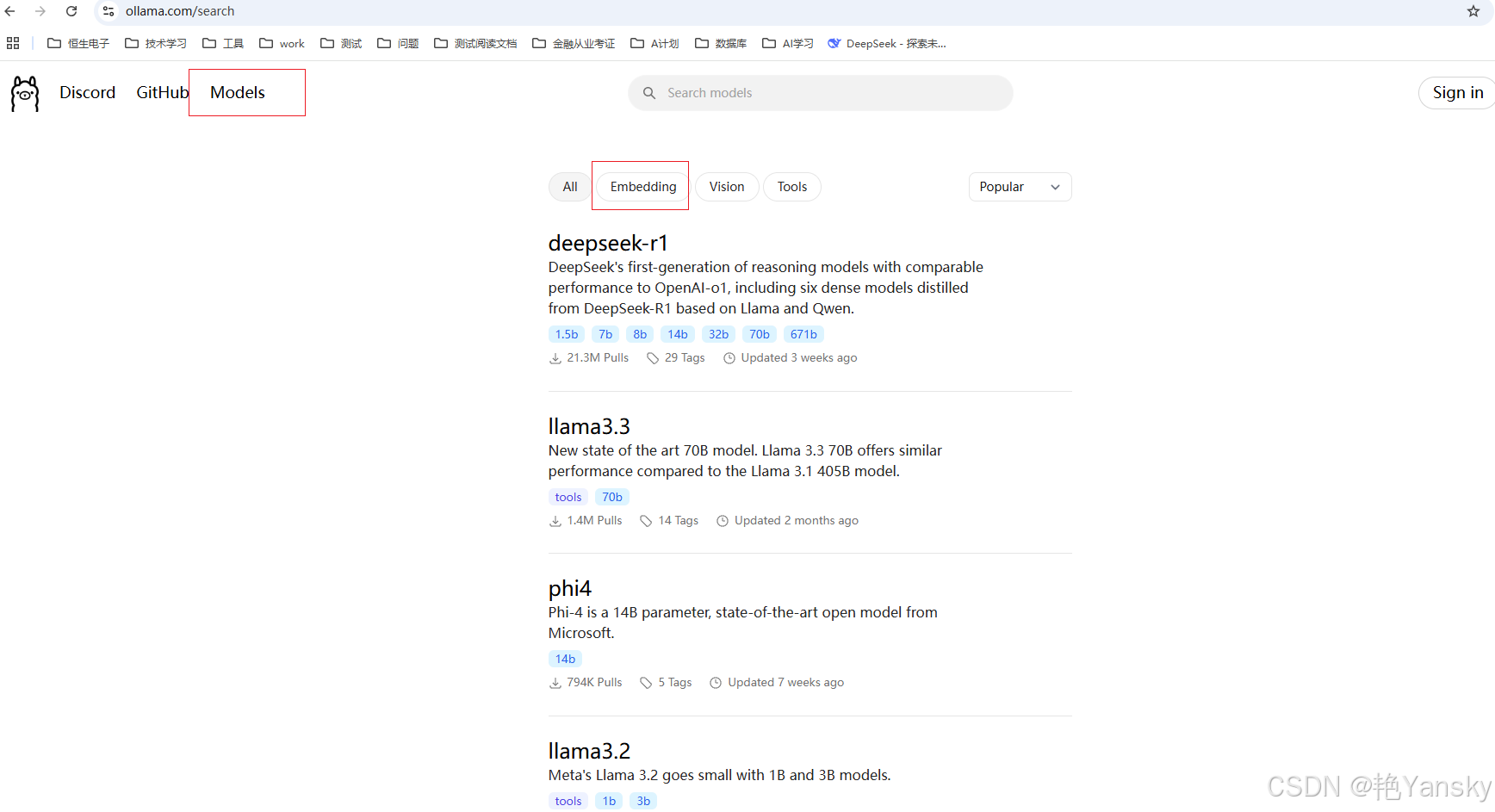Open the 问题 bookmark folder
The image size is (1495, 812).
pos(398,43)
